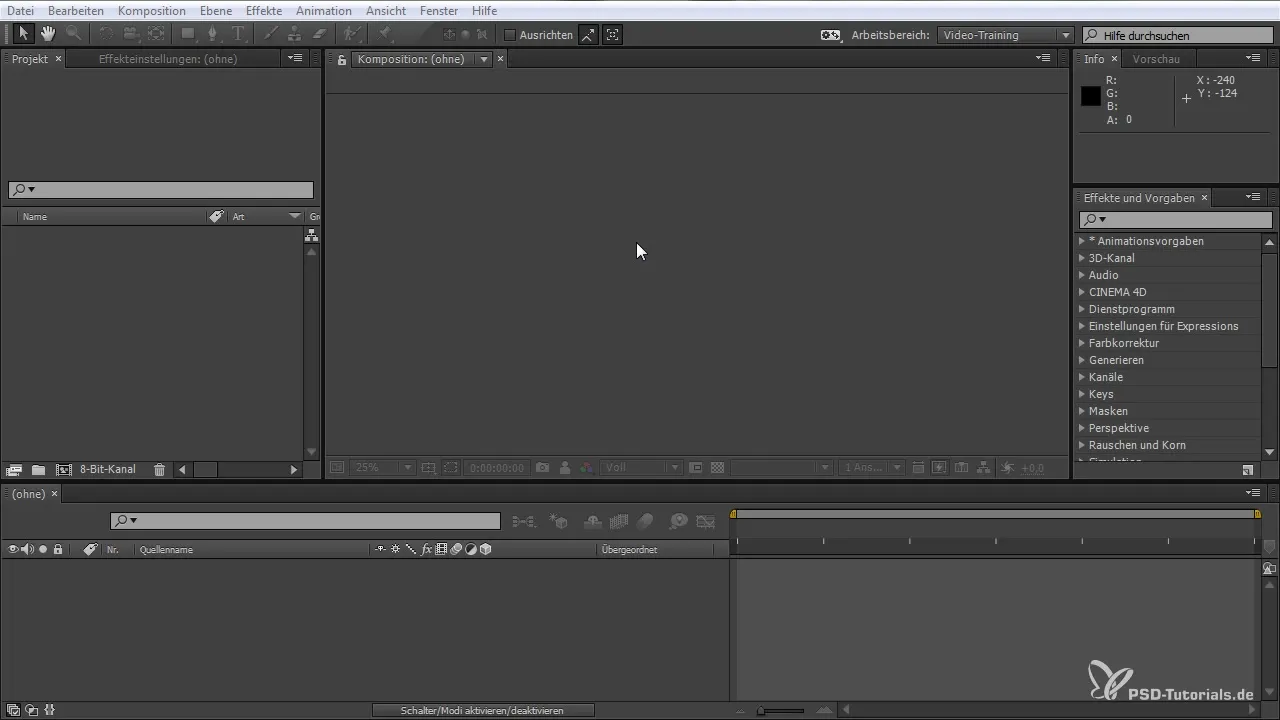Select the Type text tool
Viewport: 1280px width, 720px height.
tap(238, 34)
